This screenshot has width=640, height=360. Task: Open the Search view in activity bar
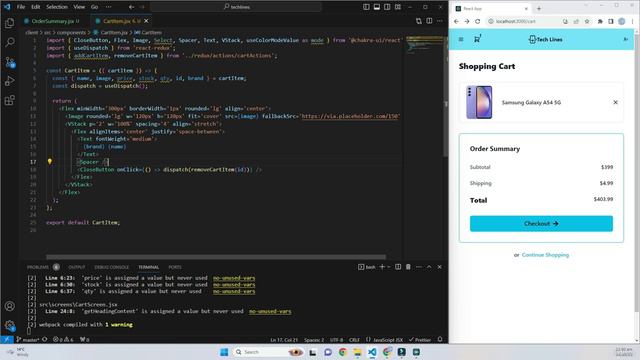click(x=9, y=42)
